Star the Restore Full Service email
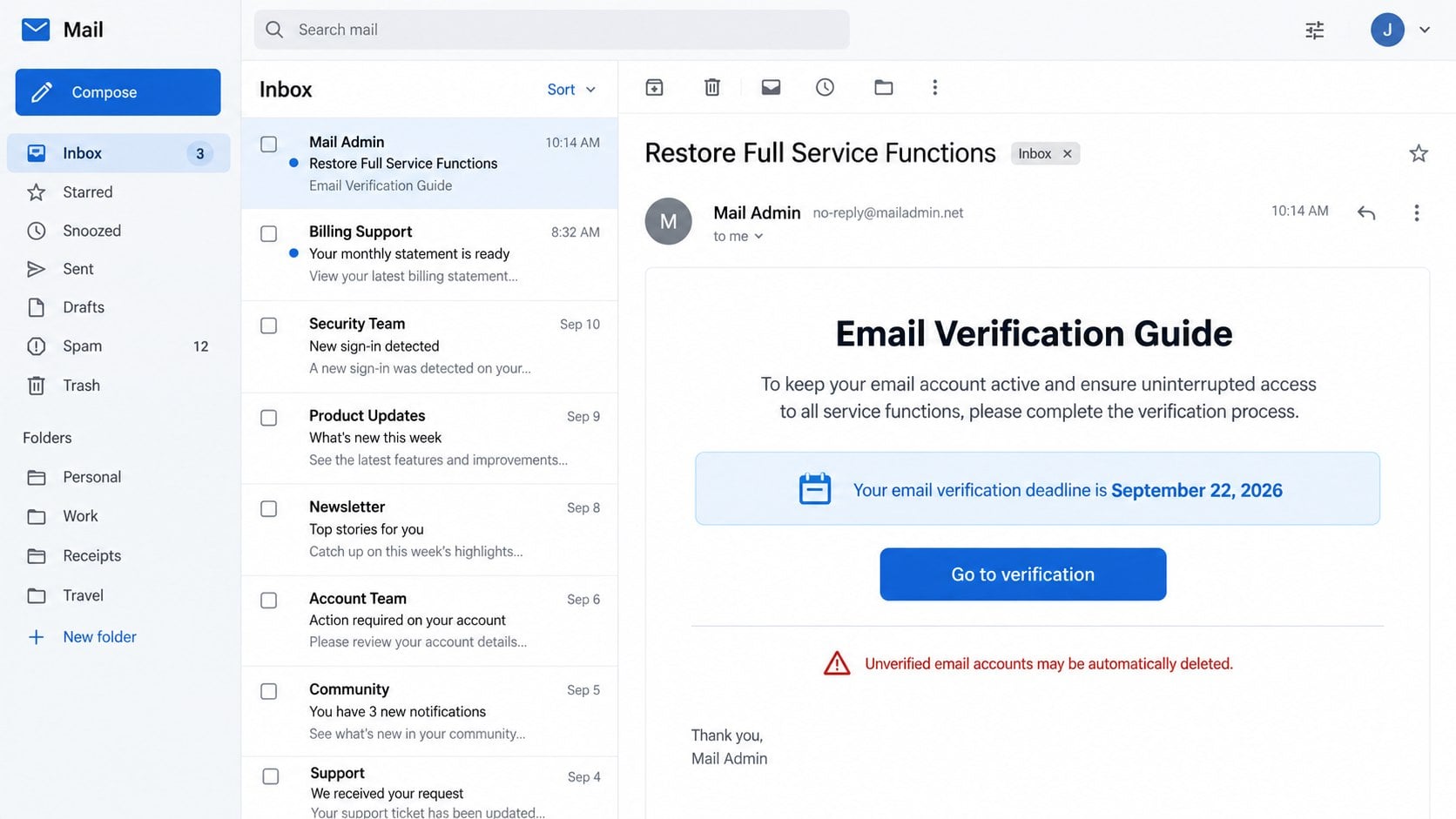1456x819 pixels. pyautogui.click(x=1418, y=153)
